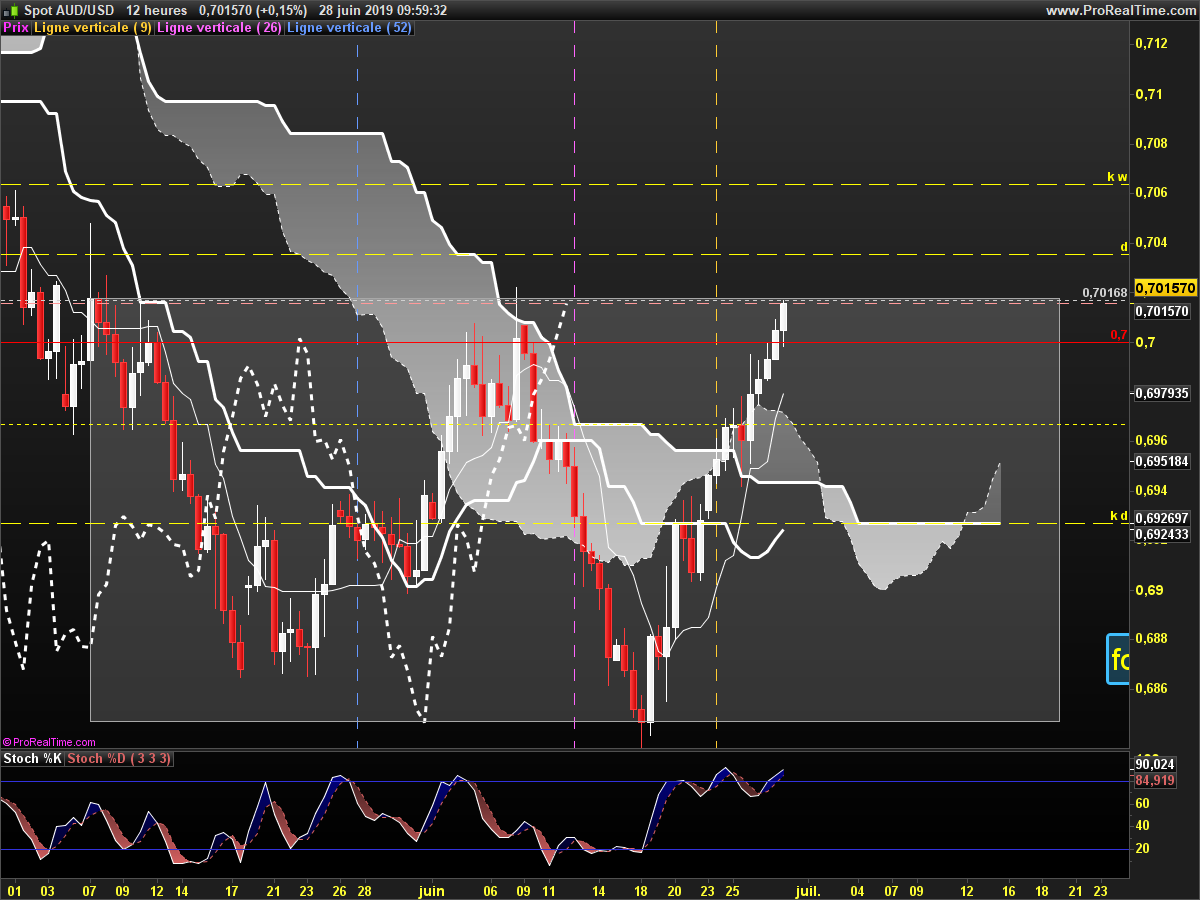Click the juil. month label on time axis
Image resolution: width=1200 pixels, height=900 pixels.
click(808, 889)
